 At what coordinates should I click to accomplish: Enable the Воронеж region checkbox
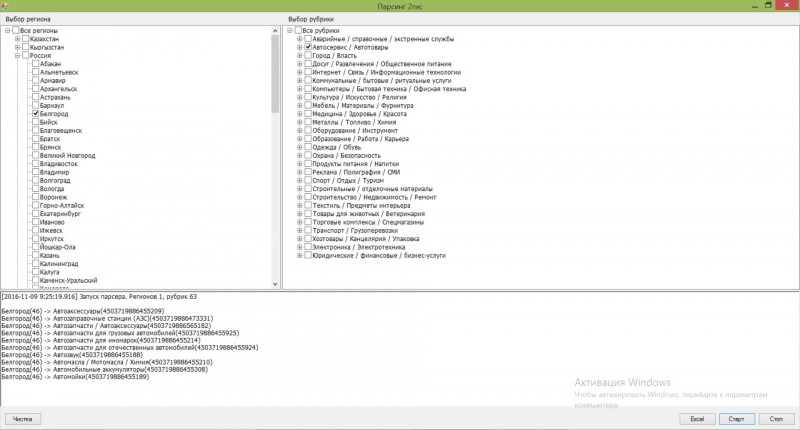coord(35,197)
